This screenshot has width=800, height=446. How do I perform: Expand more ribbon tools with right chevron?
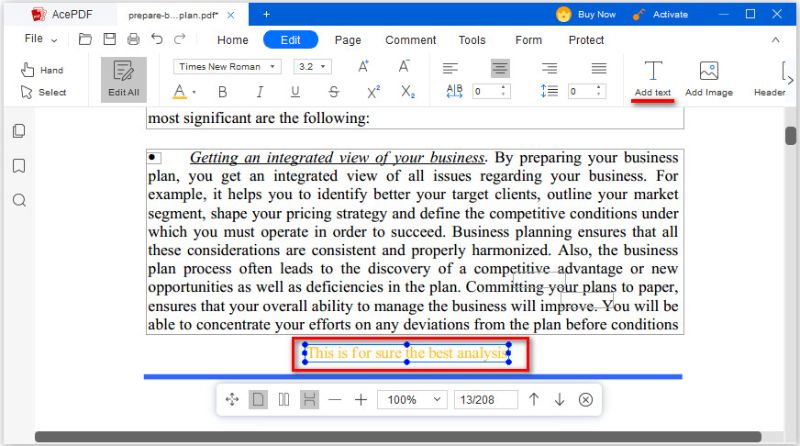[x=790, y=80]
